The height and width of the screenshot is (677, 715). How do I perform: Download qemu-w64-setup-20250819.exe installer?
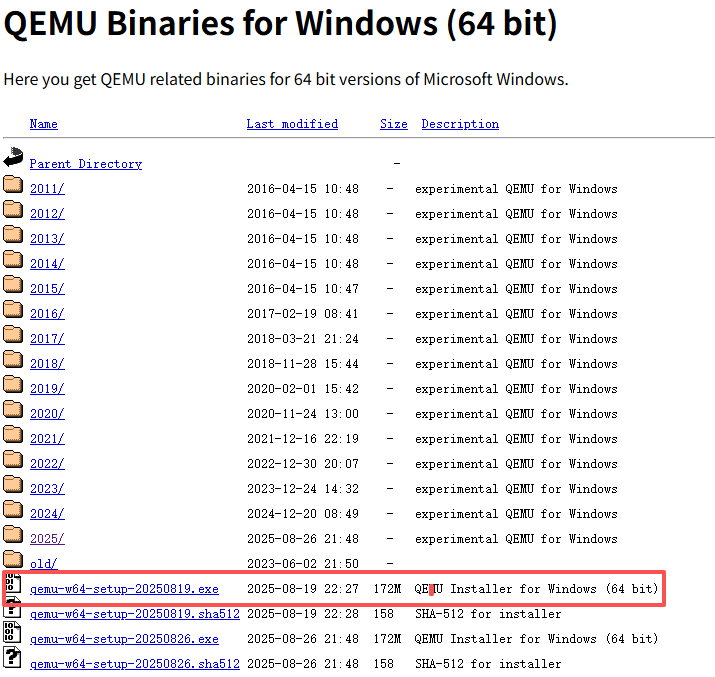(x=124, y=589)
